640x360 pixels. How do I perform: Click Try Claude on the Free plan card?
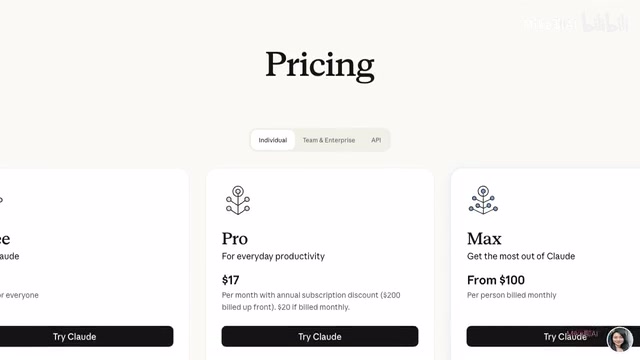point(87,336)
